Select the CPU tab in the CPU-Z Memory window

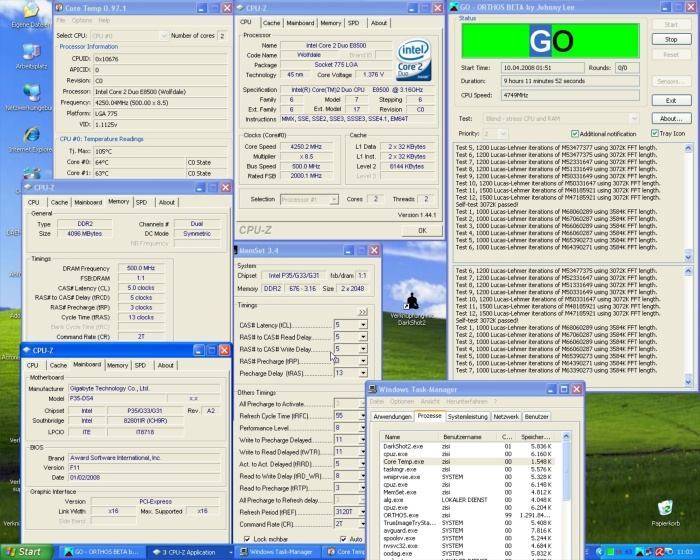pos(33,202)
